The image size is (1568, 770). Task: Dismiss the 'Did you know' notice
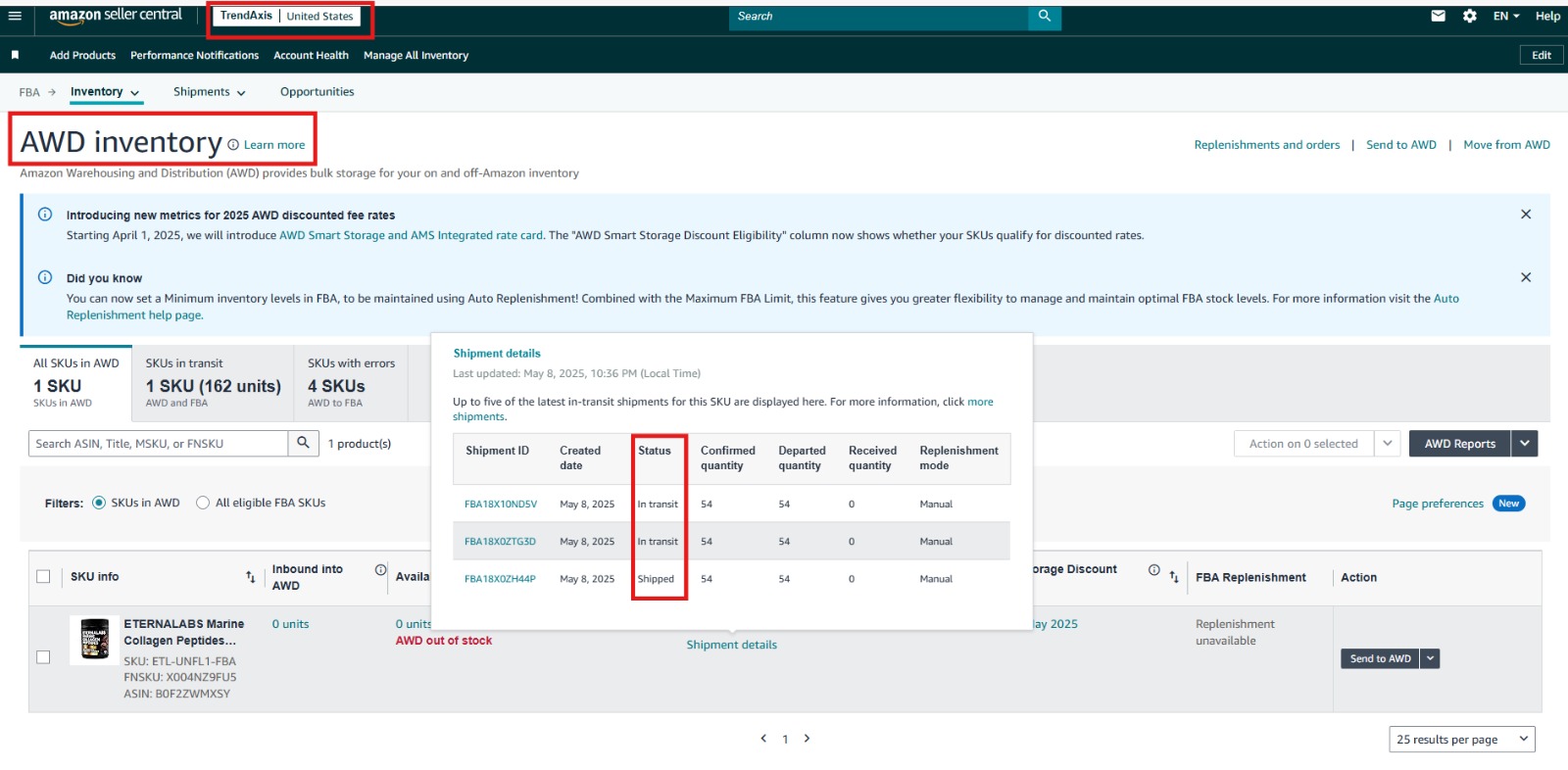[x=1526, y=277]
